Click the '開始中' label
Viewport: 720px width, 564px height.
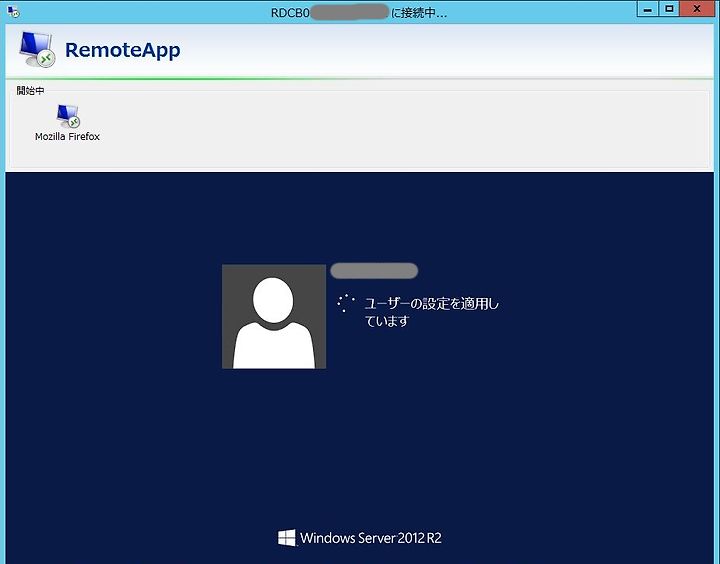point(30,90)
